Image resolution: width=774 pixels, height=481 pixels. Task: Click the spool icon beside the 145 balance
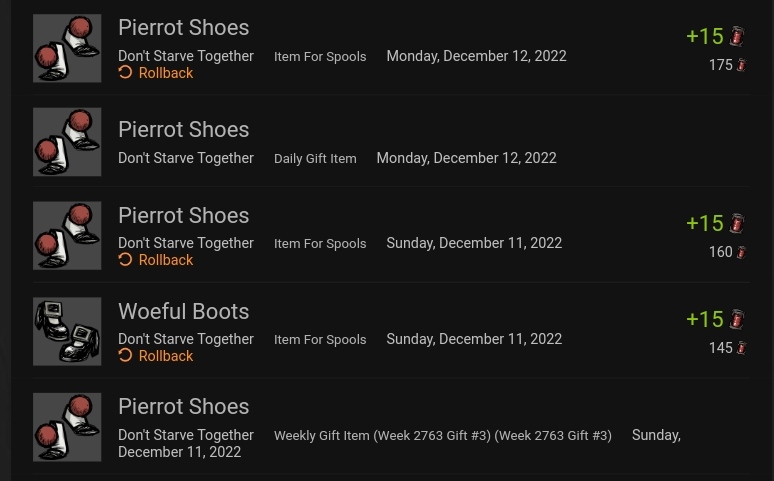[x=742, y=348]
